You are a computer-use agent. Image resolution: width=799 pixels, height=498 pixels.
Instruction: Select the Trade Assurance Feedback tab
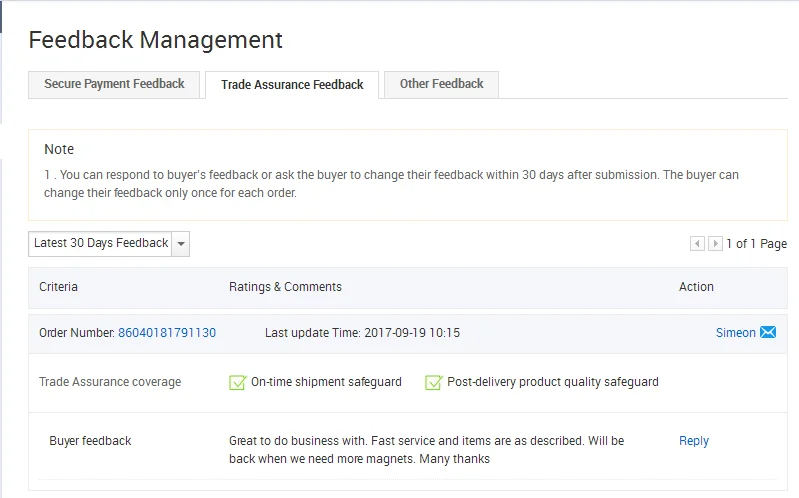point(292,85)
